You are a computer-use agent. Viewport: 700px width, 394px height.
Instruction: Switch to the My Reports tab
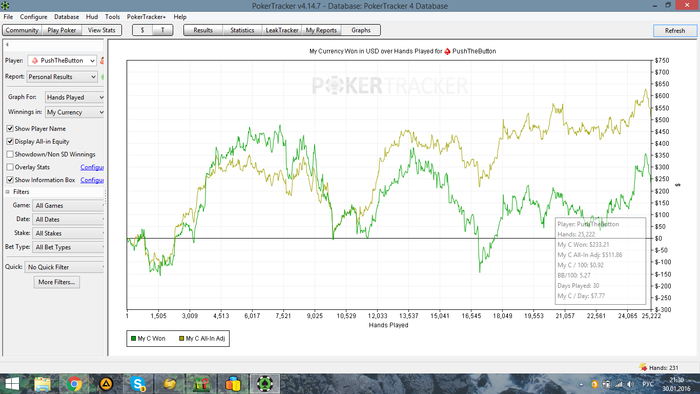click(321, 30)
